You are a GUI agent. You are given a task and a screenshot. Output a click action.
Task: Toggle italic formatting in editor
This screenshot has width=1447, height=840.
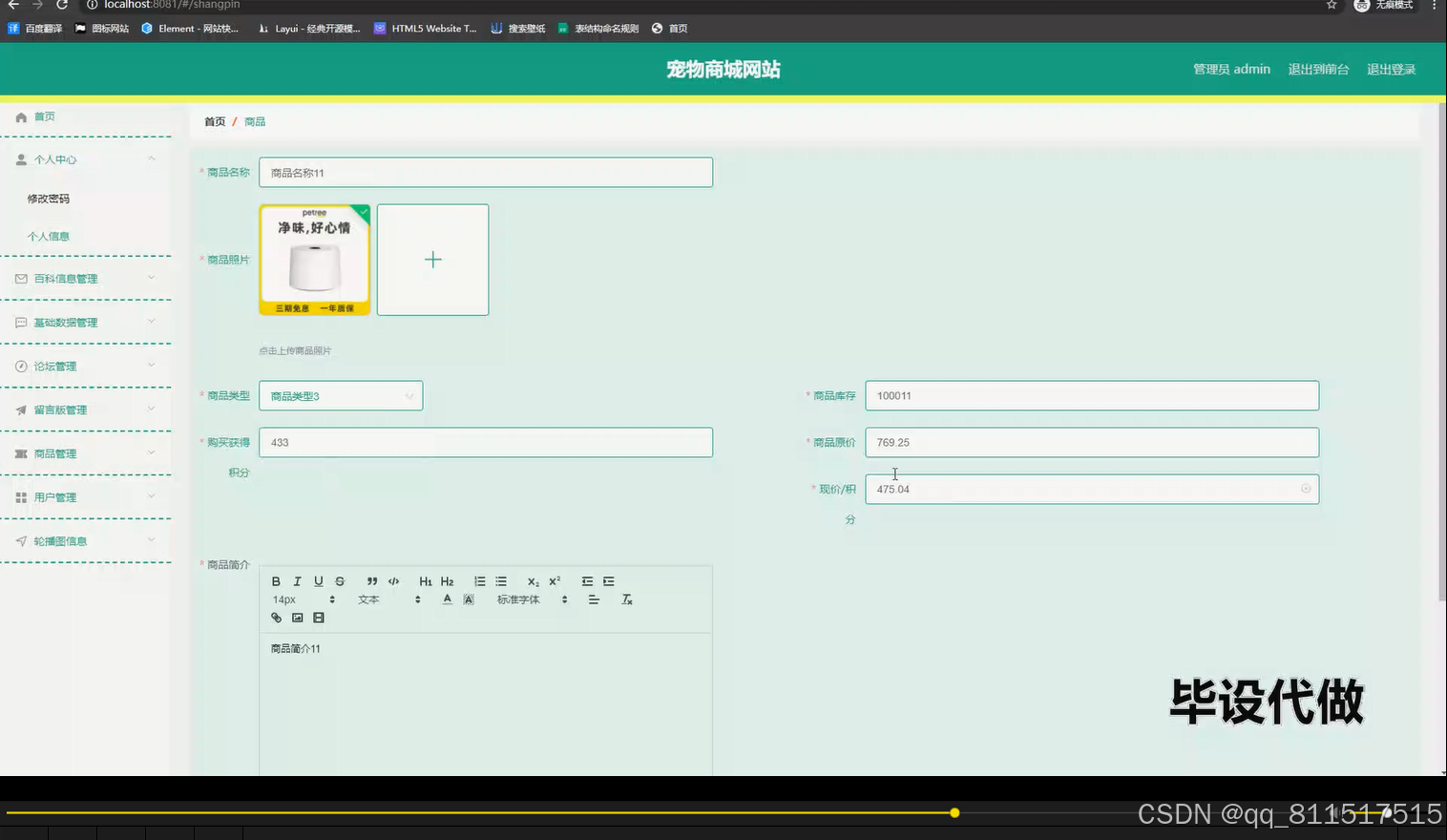pyautogui.click(x=297, y=581)
